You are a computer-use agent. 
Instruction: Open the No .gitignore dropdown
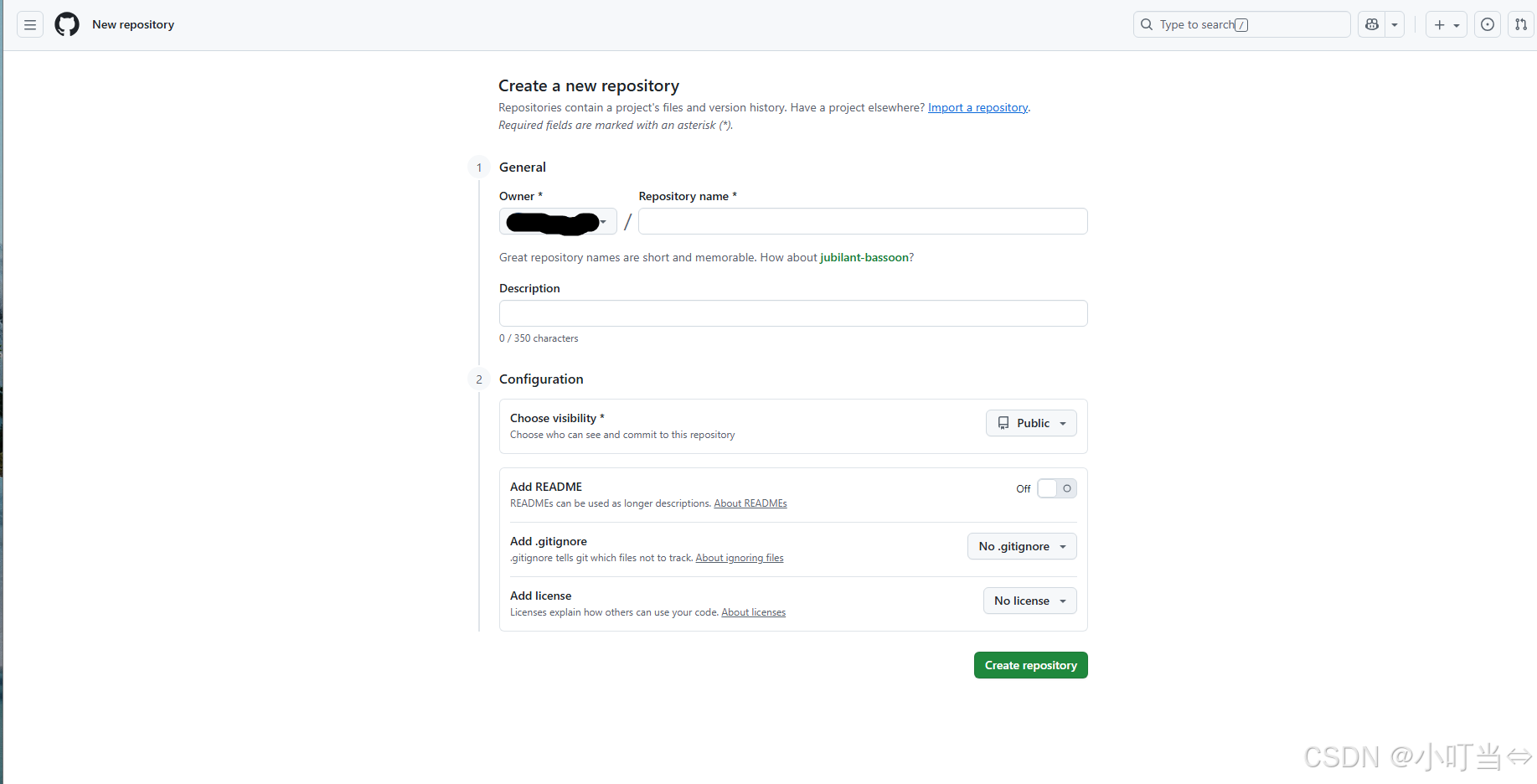(x=1022, y=546)
